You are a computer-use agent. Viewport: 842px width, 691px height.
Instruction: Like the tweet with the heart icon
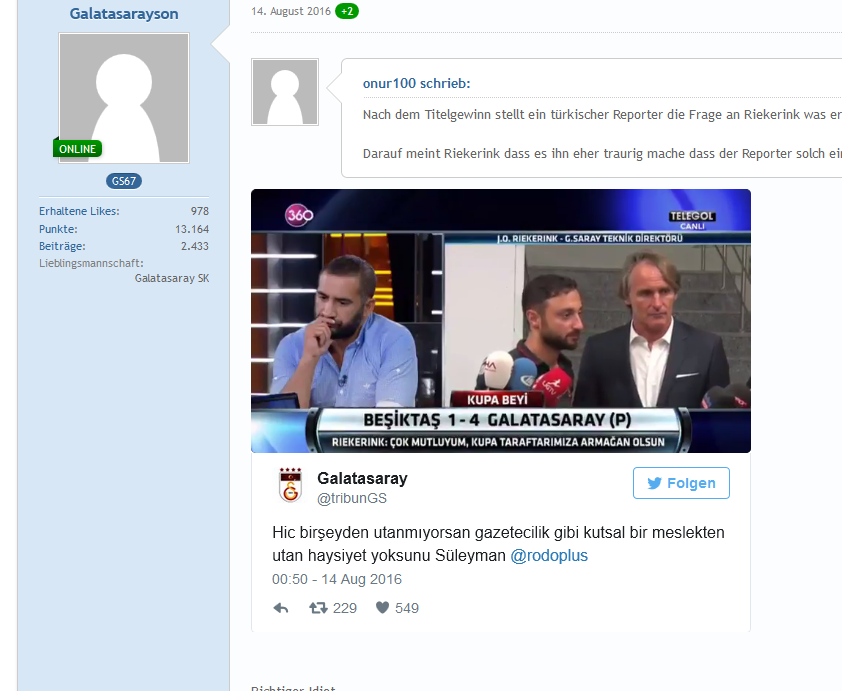[382, 608]
